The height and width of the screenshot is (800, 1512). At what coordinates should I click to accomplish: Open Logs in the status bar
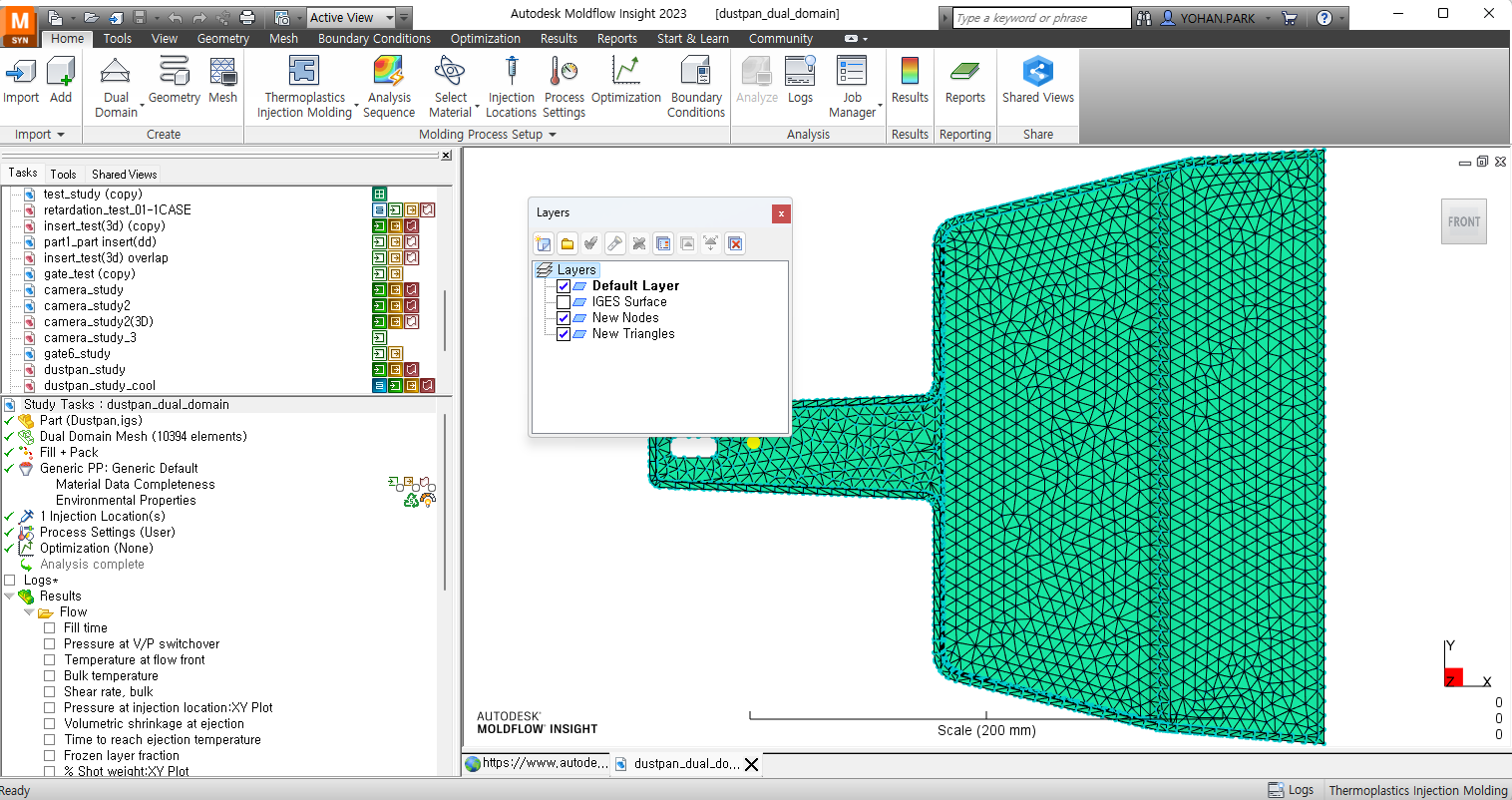(x=1291, y=790)
